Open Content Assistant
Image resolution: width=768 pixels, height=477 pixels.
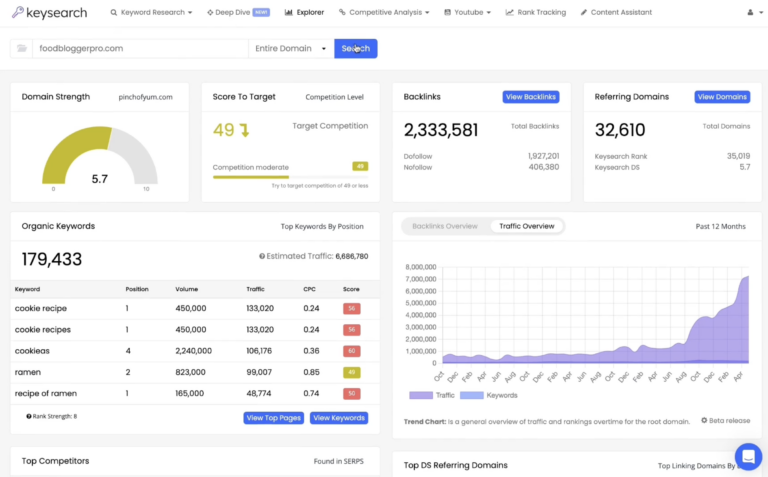coord(616,12)
